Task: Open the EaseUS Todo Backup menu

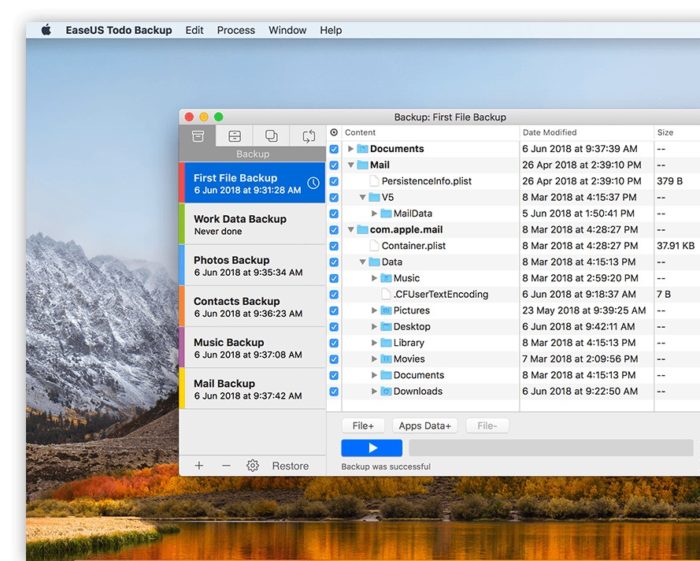Action: (119, 30)
